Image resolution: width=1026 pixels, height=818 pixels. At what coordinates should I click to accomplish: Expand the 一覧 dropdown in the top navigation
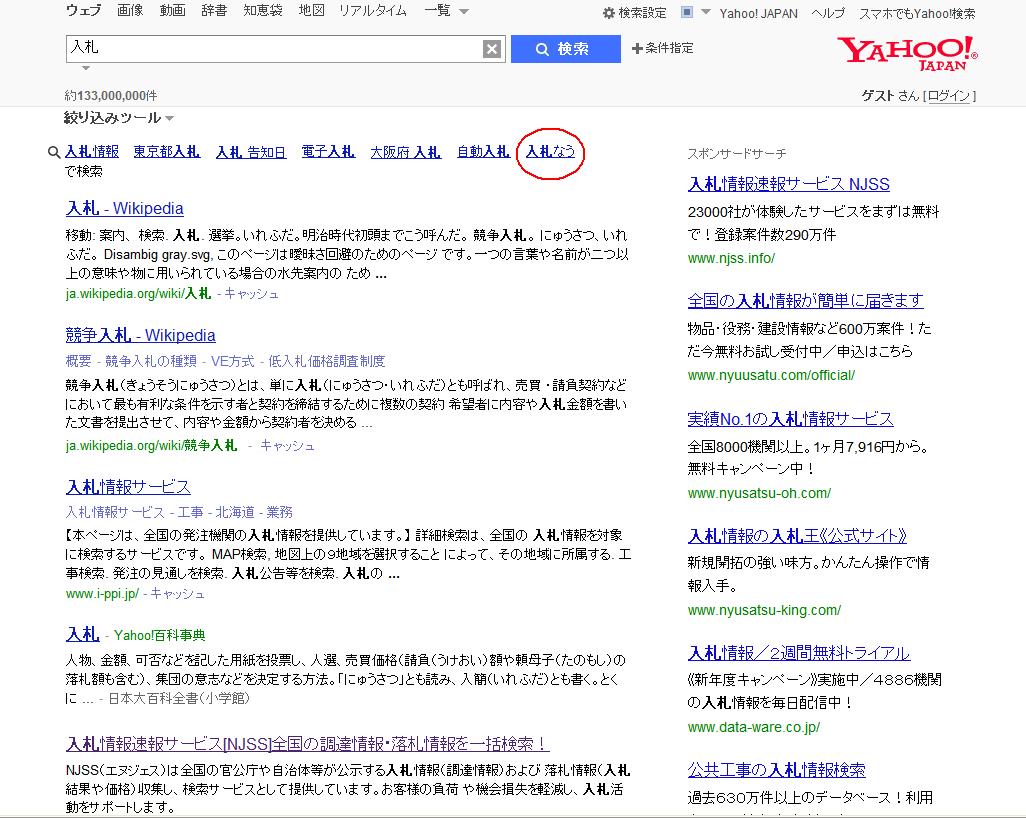click(447, 11)
